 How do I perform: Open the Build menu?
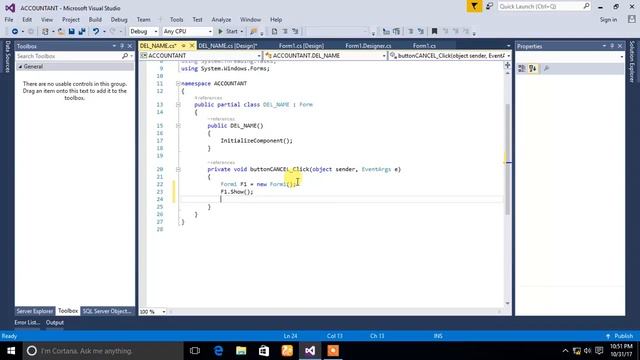tap(95, 20)
